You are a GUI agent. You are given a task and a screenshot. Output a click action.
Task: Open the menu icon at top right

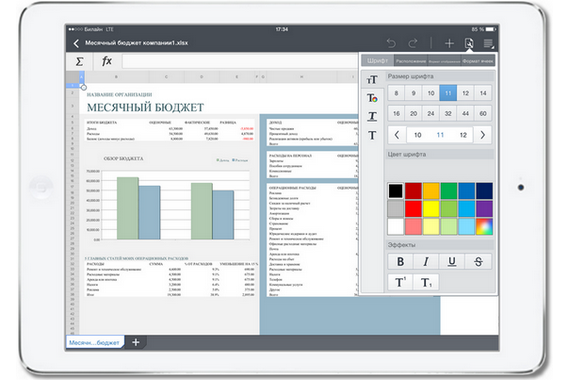tap(489, 43)
